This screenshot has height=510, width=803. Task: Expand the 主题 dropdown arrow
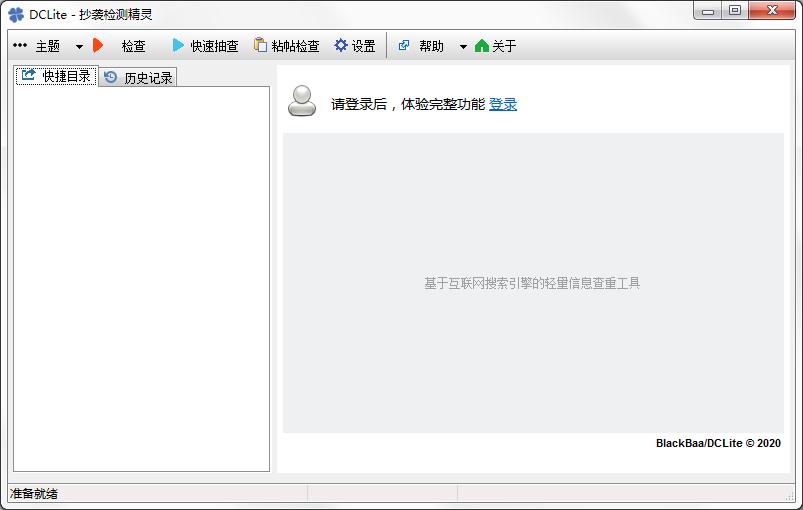click(79, 47)
